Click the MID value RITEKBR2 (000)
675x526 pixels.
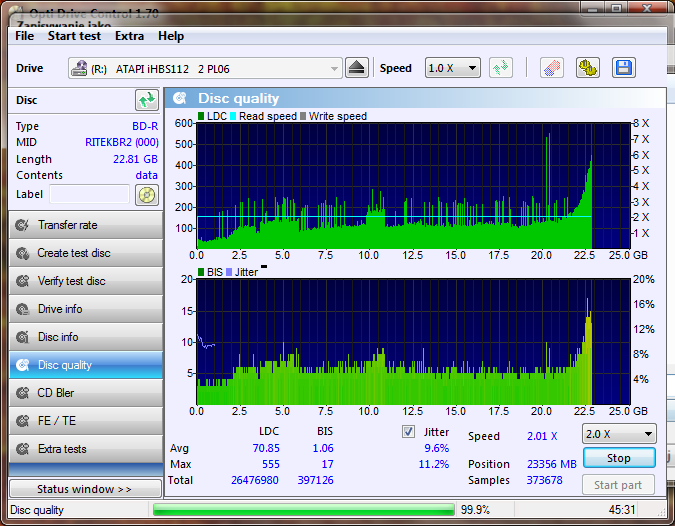click(122, 142)
